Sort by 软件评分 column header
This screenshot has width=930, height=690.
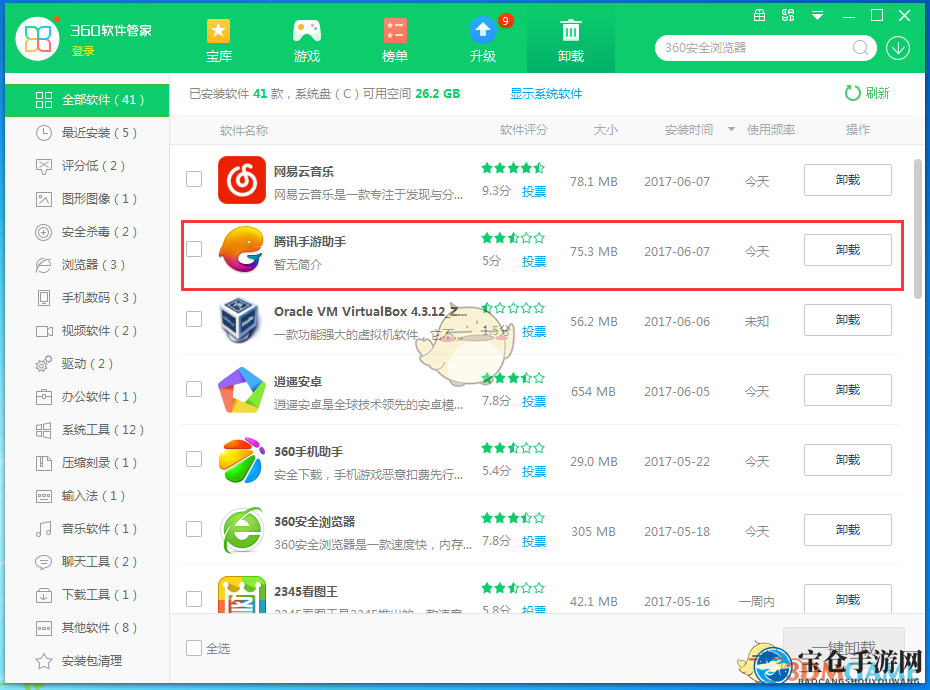pyautogui.click(x=524, y=130)
